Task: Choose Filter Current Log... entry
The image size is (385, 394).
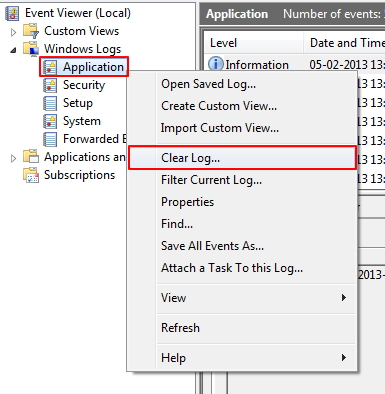Action: (x=242, y=180)
